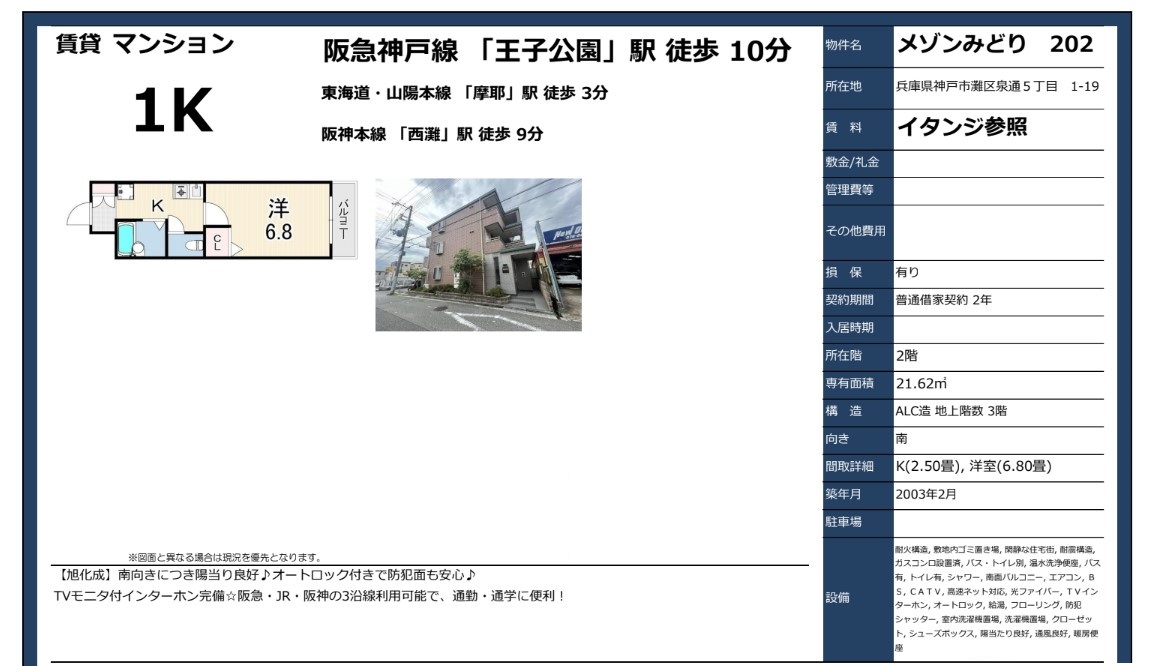Click the kitchen sink symbol beside the stove
The image size is (1160, 666).
(x=196, y=190)
